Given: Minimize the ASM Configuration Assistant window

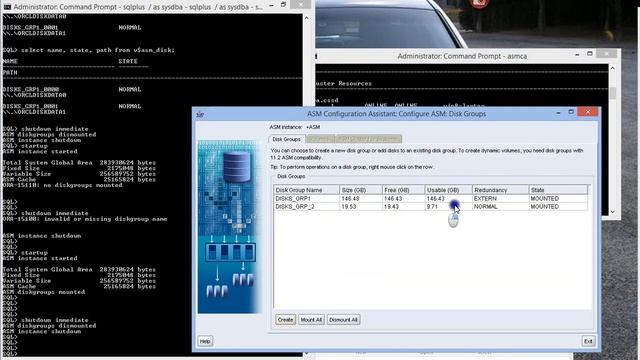Looking at the screenshot, I should (558, 112).
